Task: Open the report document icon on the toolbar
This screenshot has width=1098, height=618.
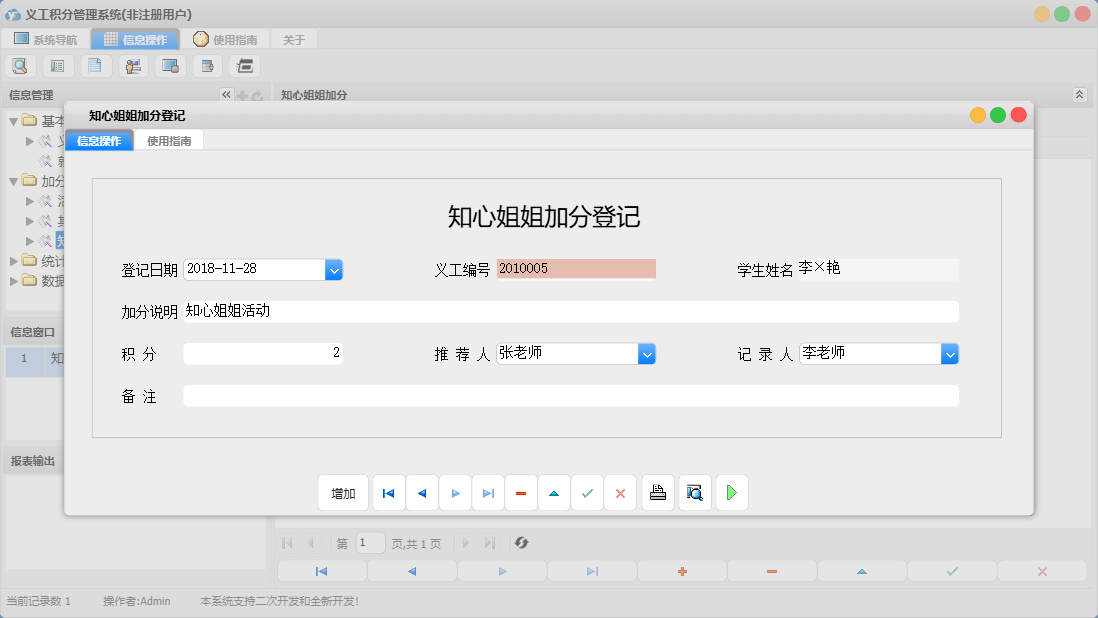Action: [95, 65]
